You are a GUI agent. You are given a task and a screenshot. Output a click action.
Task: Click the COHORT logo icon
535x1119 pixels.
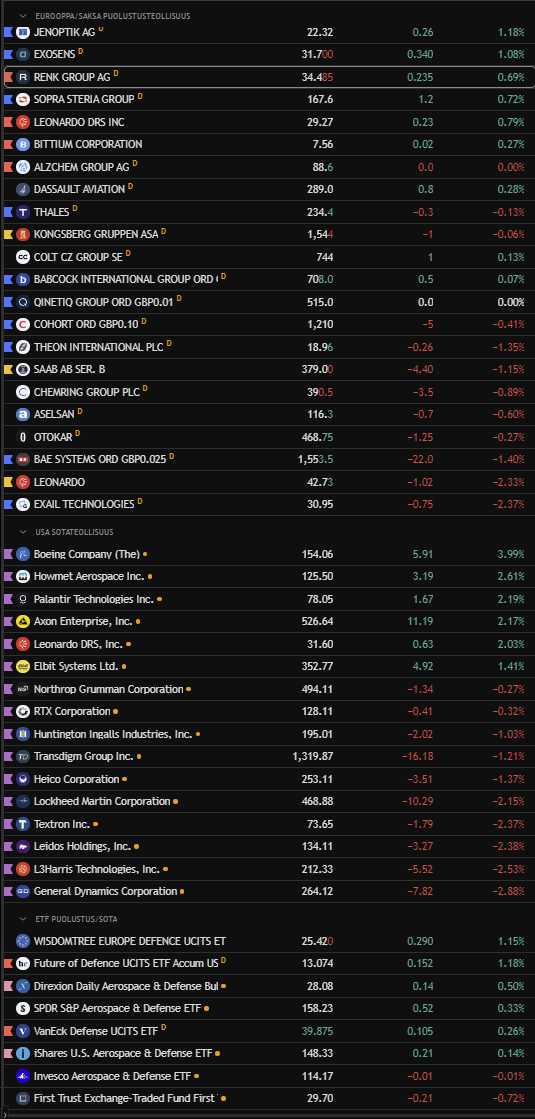tap(23, 325)
